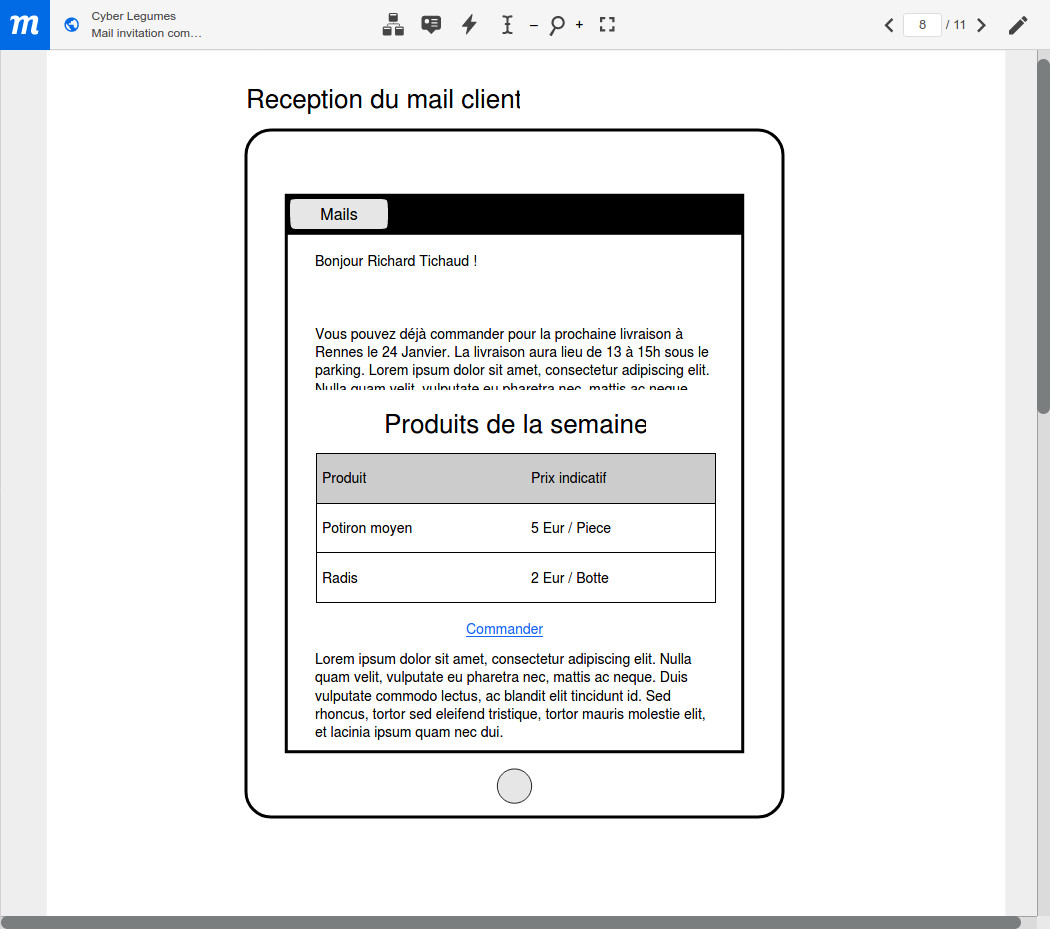
Task: Click the vertical scrollbar thumb
Action: 1043,235
